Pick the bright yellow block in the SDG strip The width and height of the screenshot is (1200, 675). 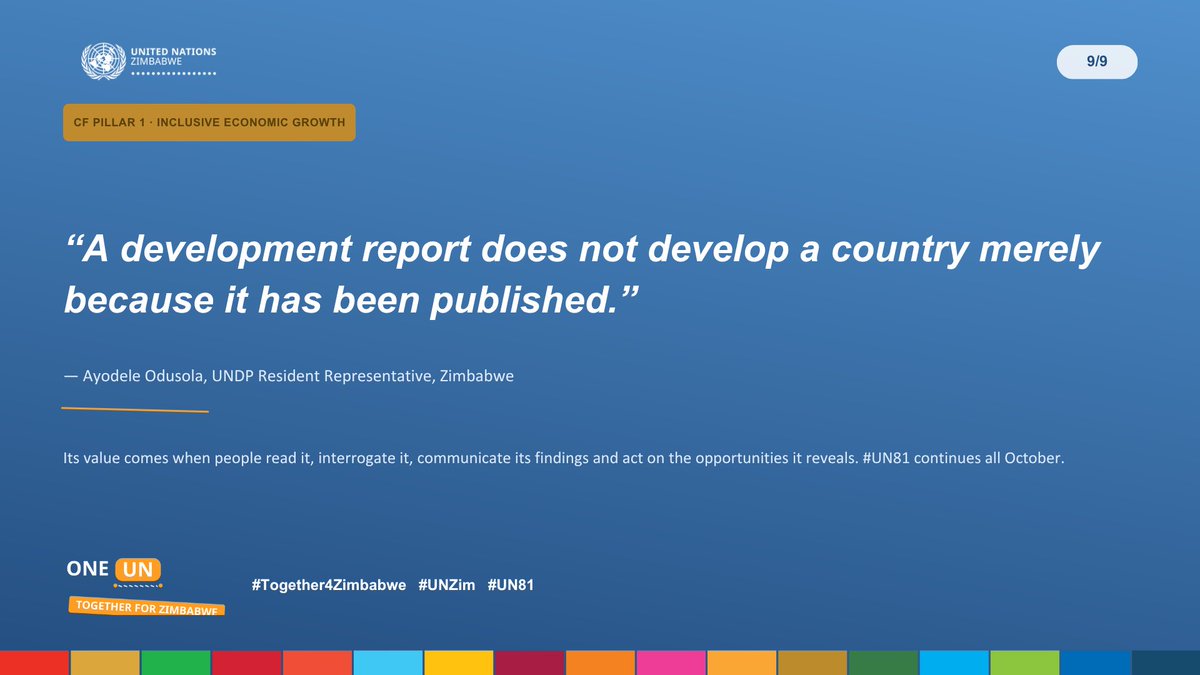click(x=459, y=662)
